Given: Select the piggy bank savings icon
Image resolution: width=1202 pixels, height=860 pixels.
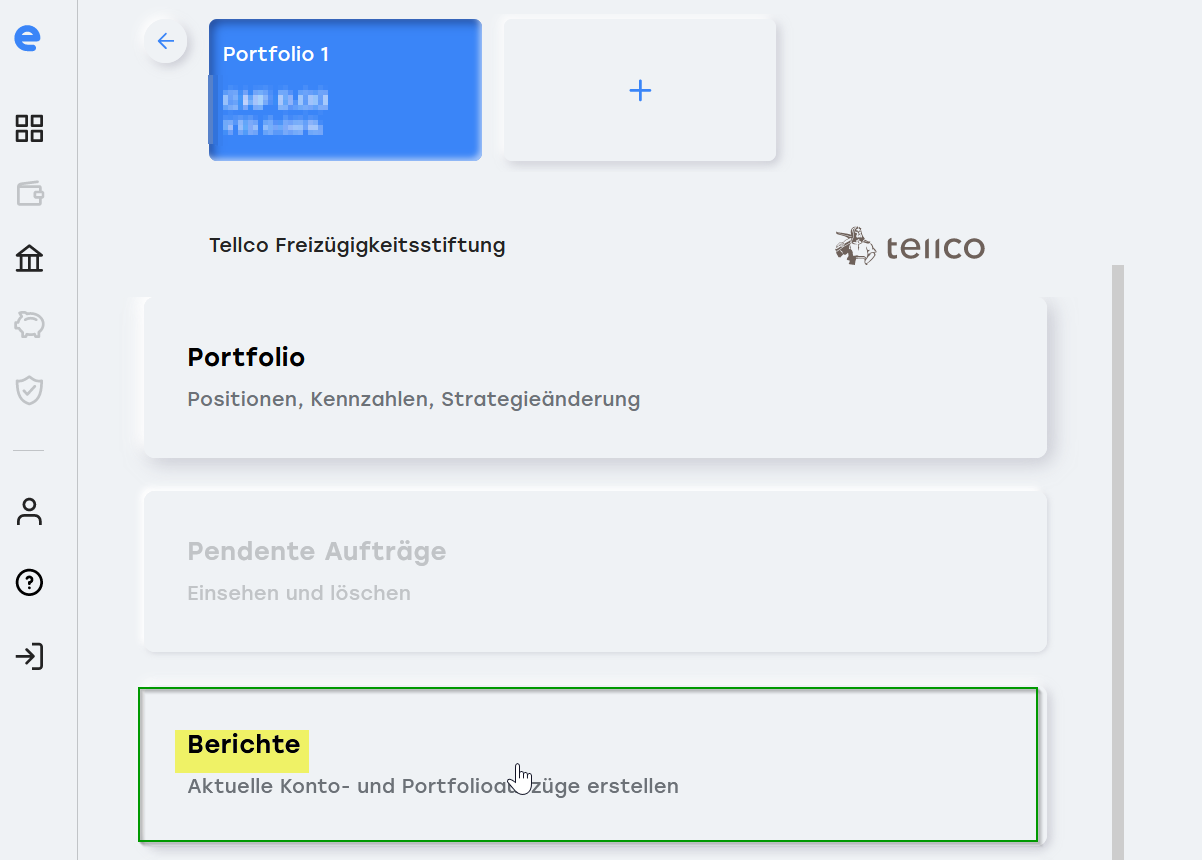Looking at the screenshot, I should click(x=29, y=324).
